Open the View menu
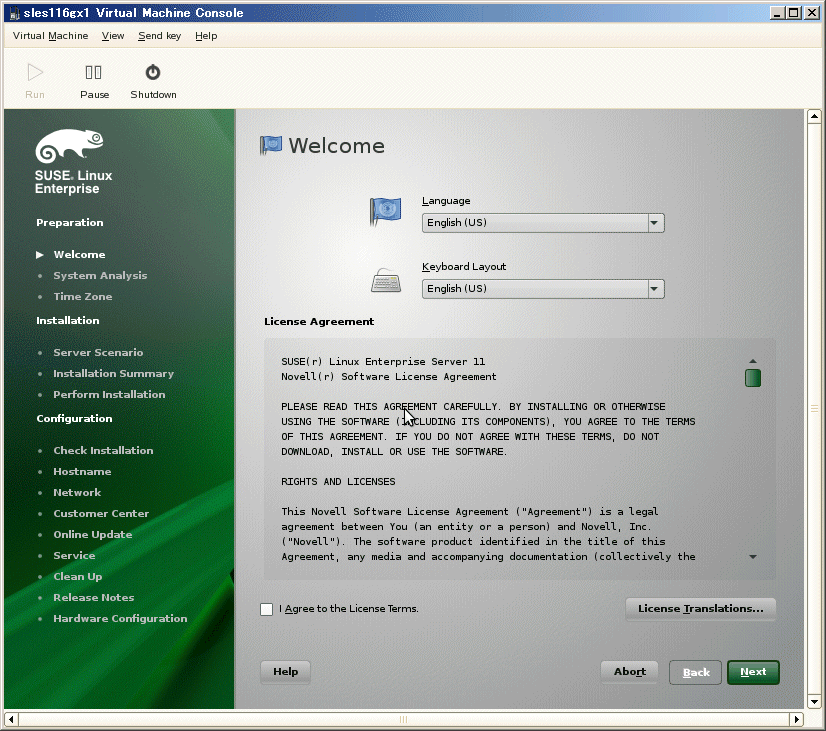The width and height of the screenshot is (826, 731). point(113,36)
